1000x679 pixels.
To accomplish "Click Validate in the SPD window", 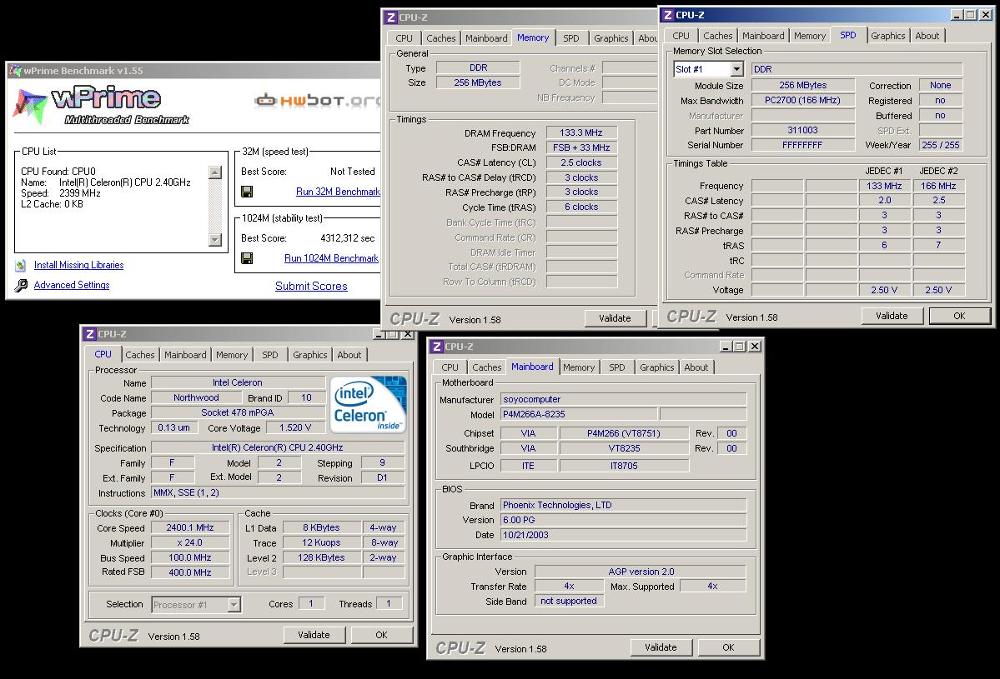I will 892,316.
